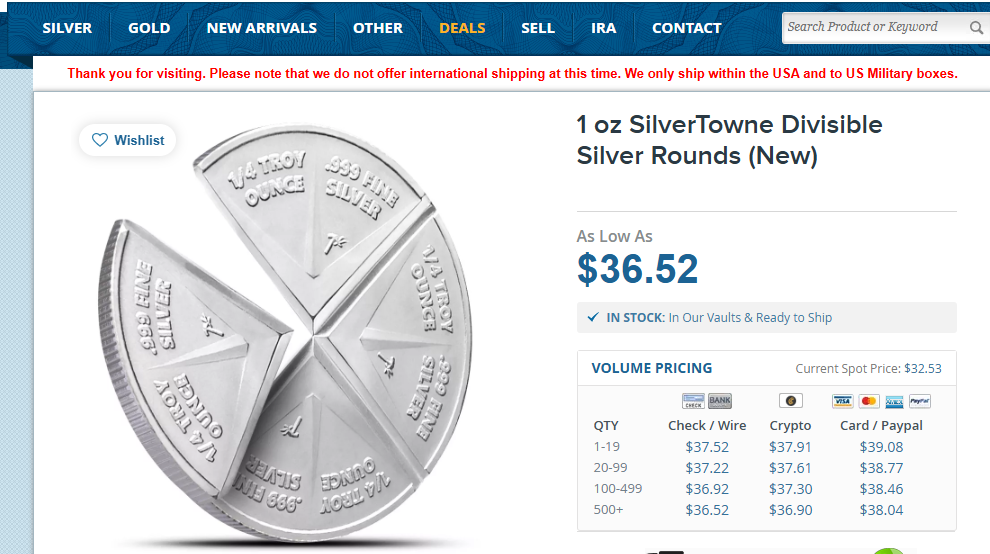Image resolution: width=990 pixels, height=554 pixels.
Task: Open the IRA page
Action: tap(604, 28)
